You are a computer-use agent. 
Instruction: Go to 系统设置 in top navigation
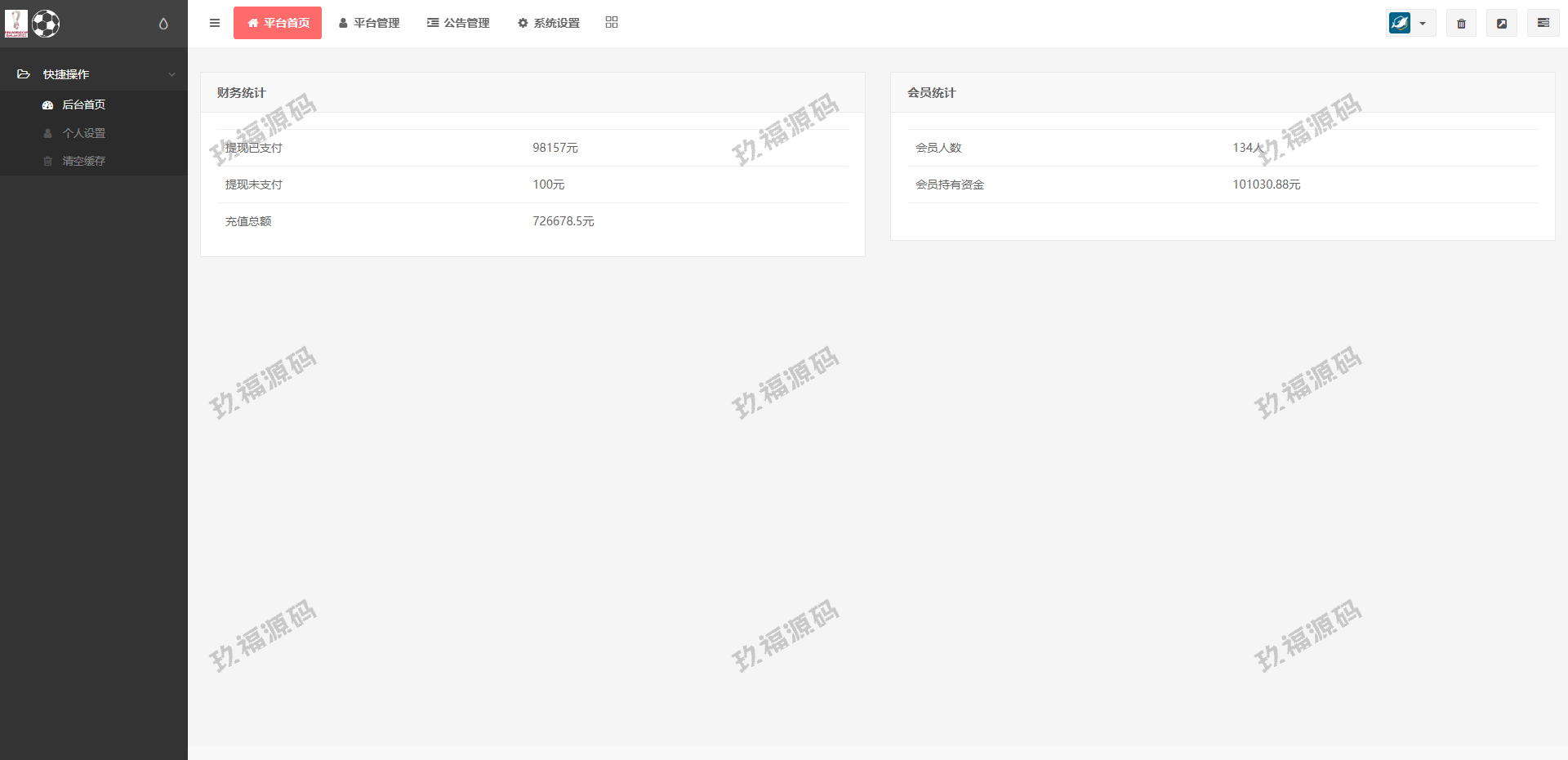coord(549,23)
